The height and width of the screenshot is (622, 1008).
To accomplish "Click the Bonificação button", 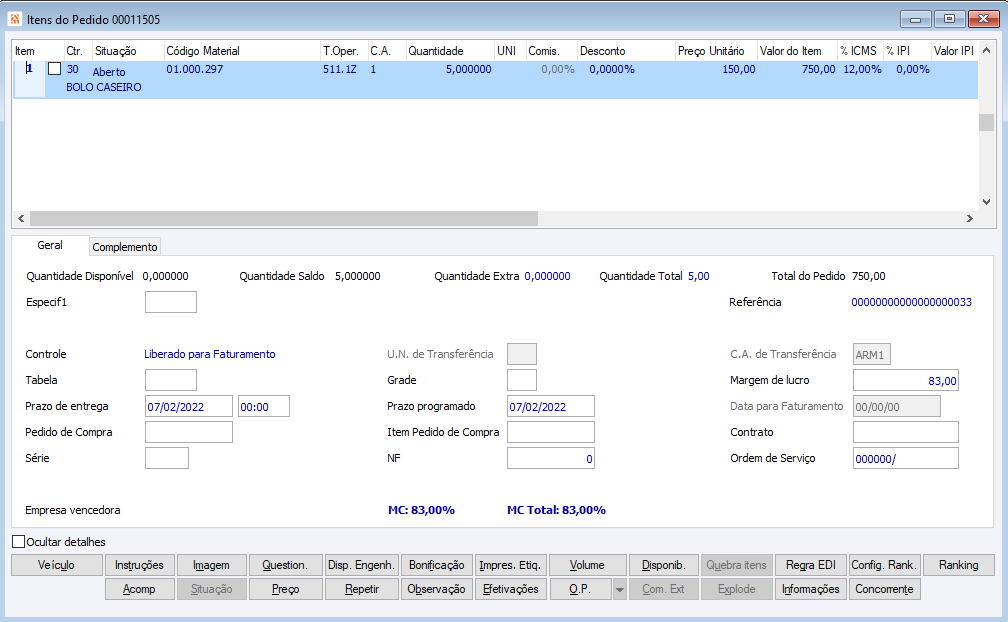I will point(436,565).
